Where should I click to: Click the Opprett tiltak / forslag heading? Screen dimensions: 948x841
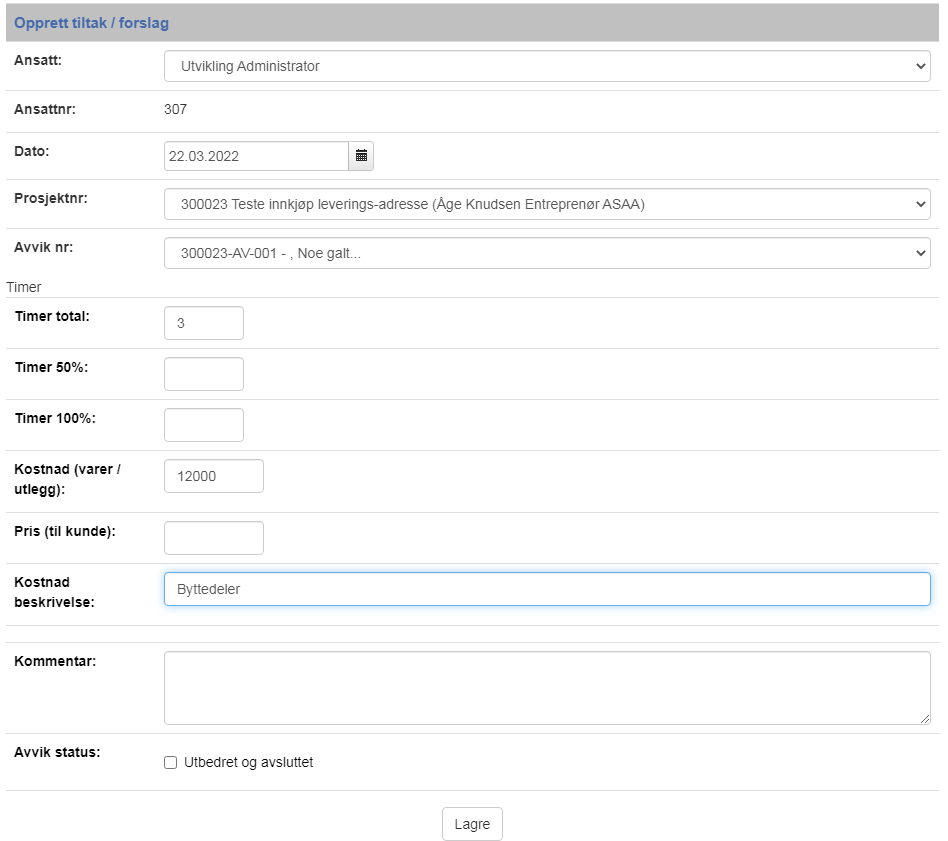91,23
